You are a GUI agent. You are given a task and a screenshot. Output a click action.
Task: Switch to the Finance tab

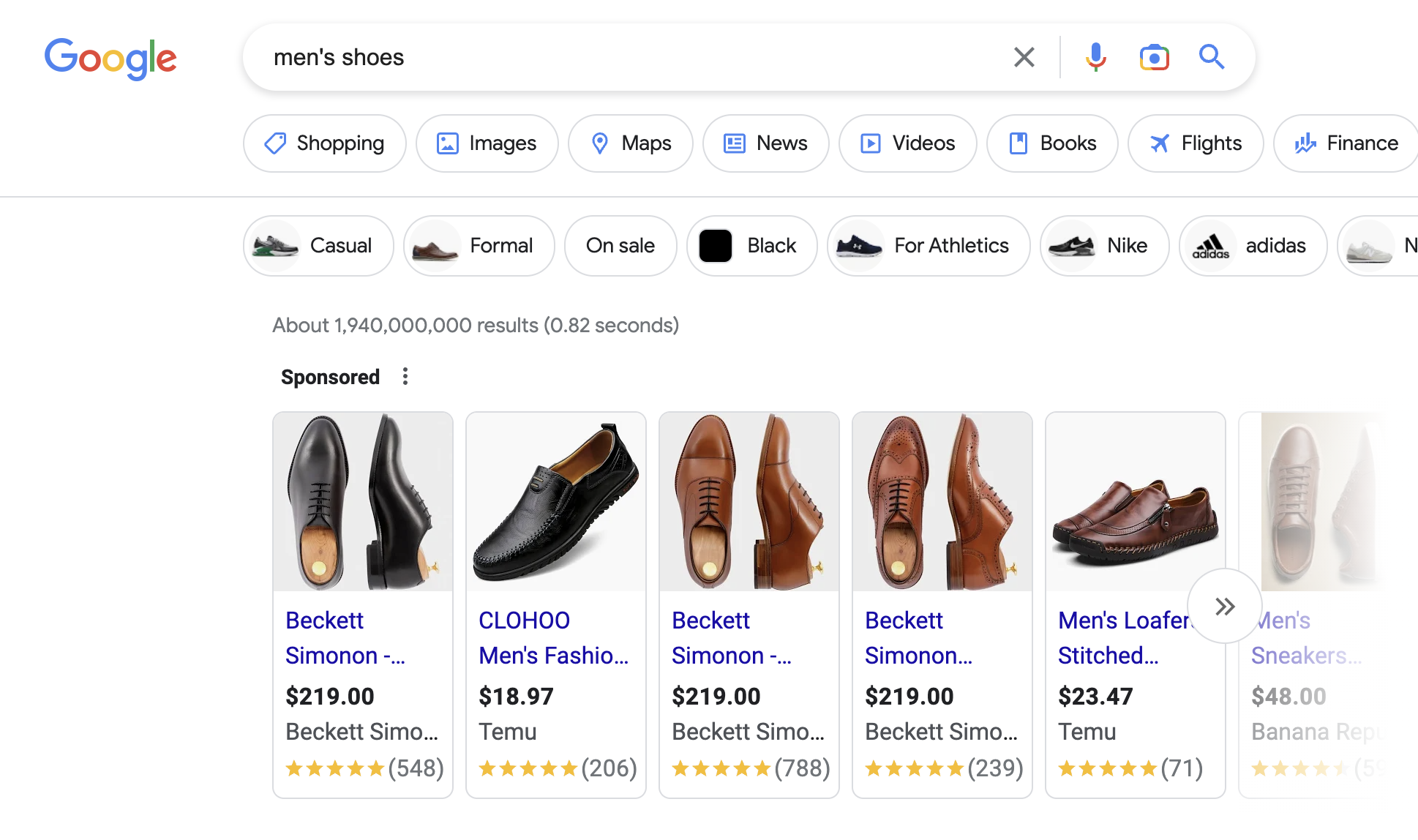(x=1346, y=143)
